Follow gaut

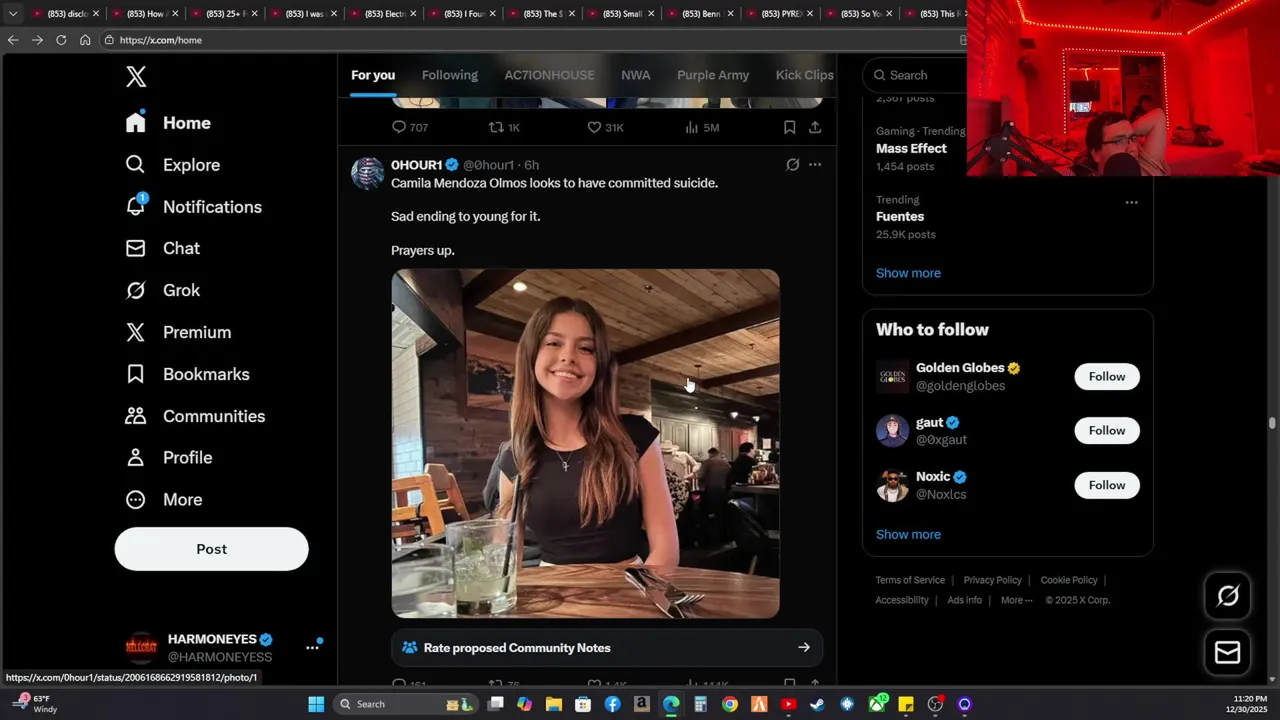[x=1106, y=430]
